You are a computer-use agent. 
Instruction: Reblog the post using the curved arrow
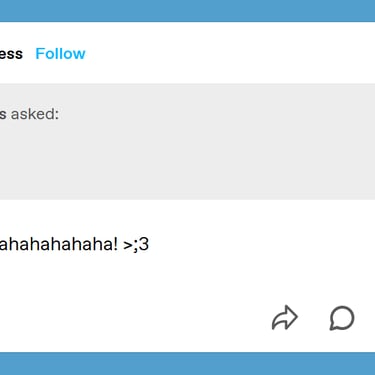(285, 318)
